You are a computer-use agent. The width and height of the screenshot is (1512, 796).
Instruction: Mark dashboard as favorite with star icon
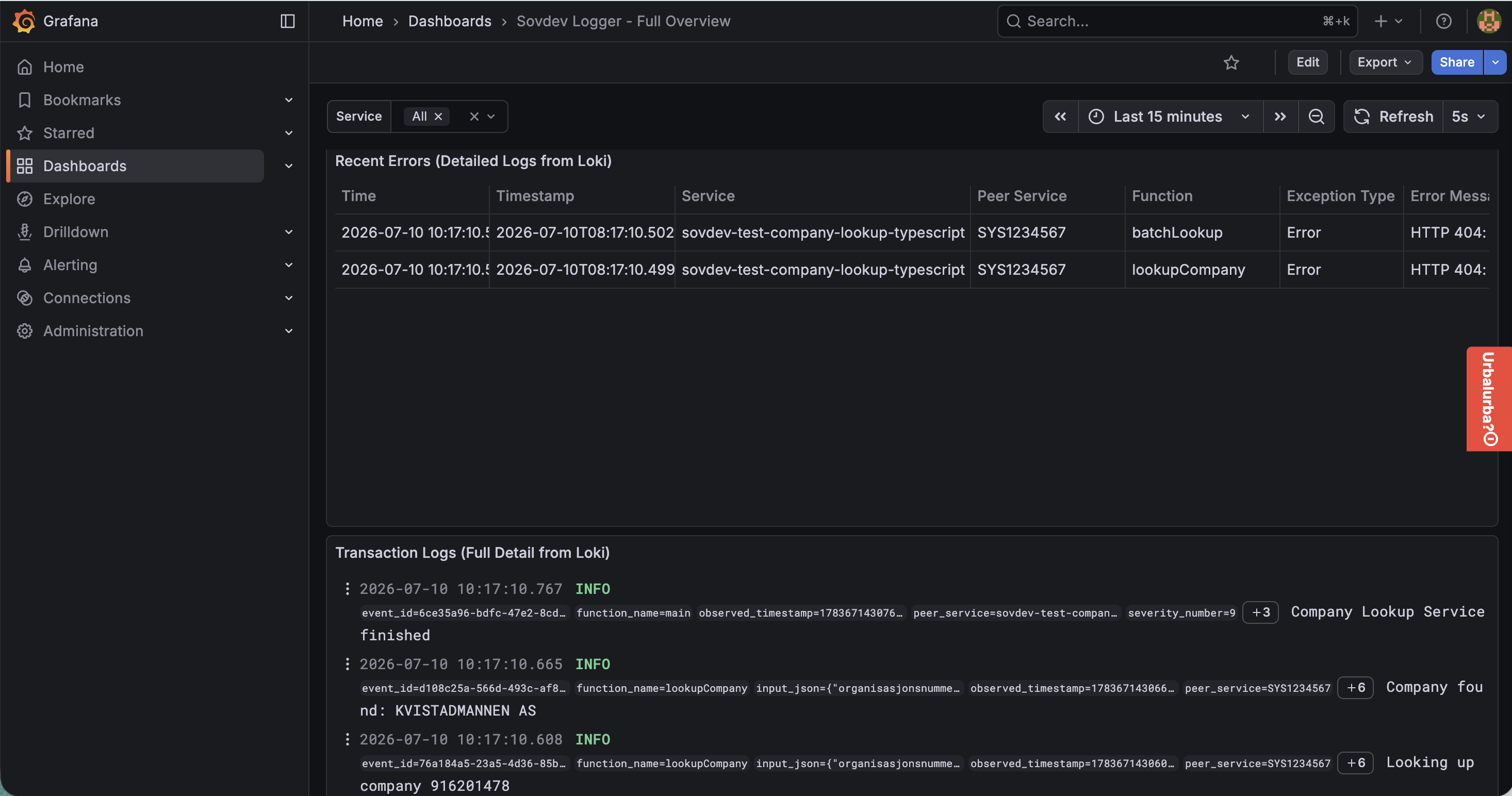pos(1231,62)
